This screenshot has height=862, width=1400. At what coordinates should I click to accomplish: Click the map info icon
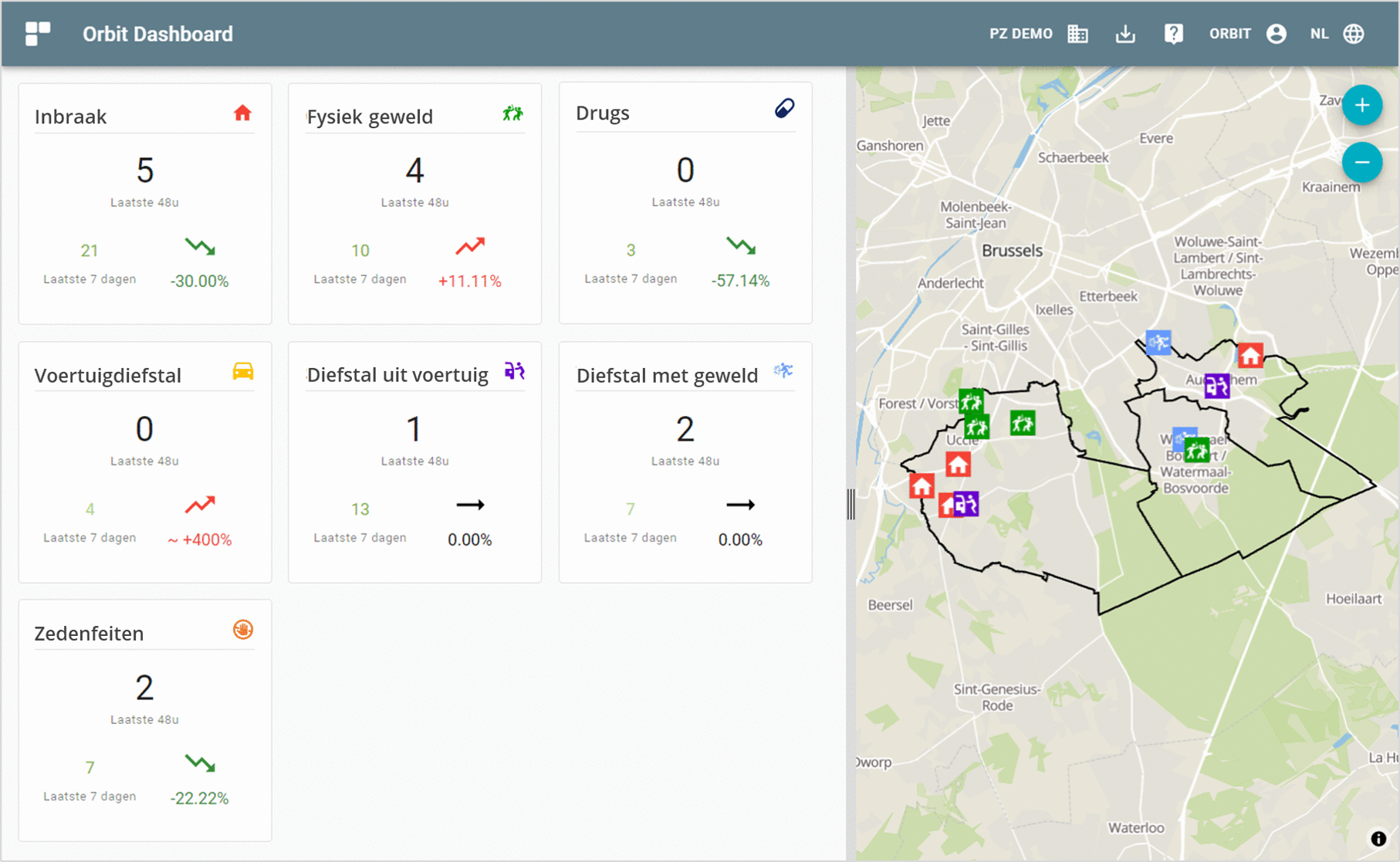click(1378, 839)
